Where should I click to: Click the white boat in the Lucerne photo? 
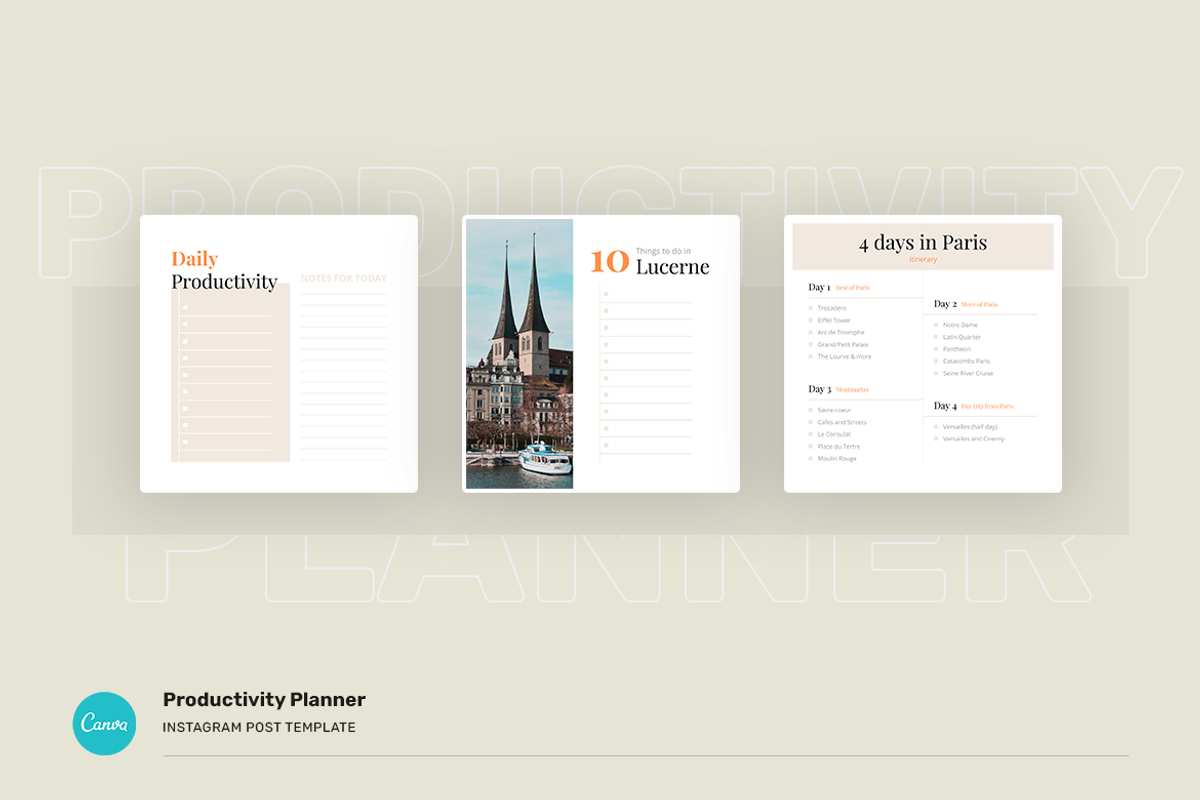tap(545, 459)
